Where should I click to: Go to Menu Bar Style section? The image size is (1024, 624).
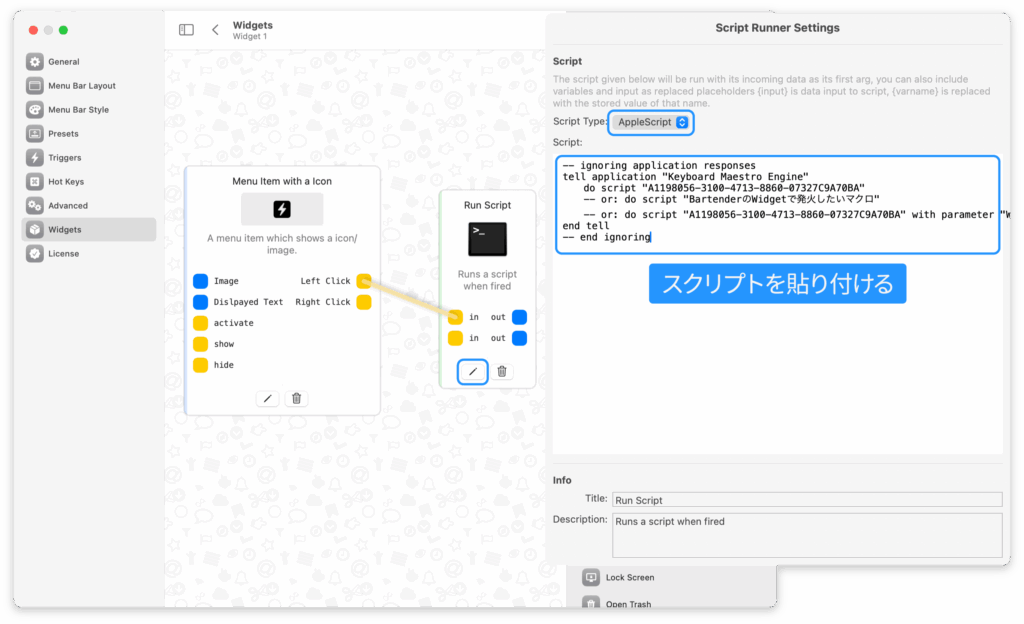point(78,110)
